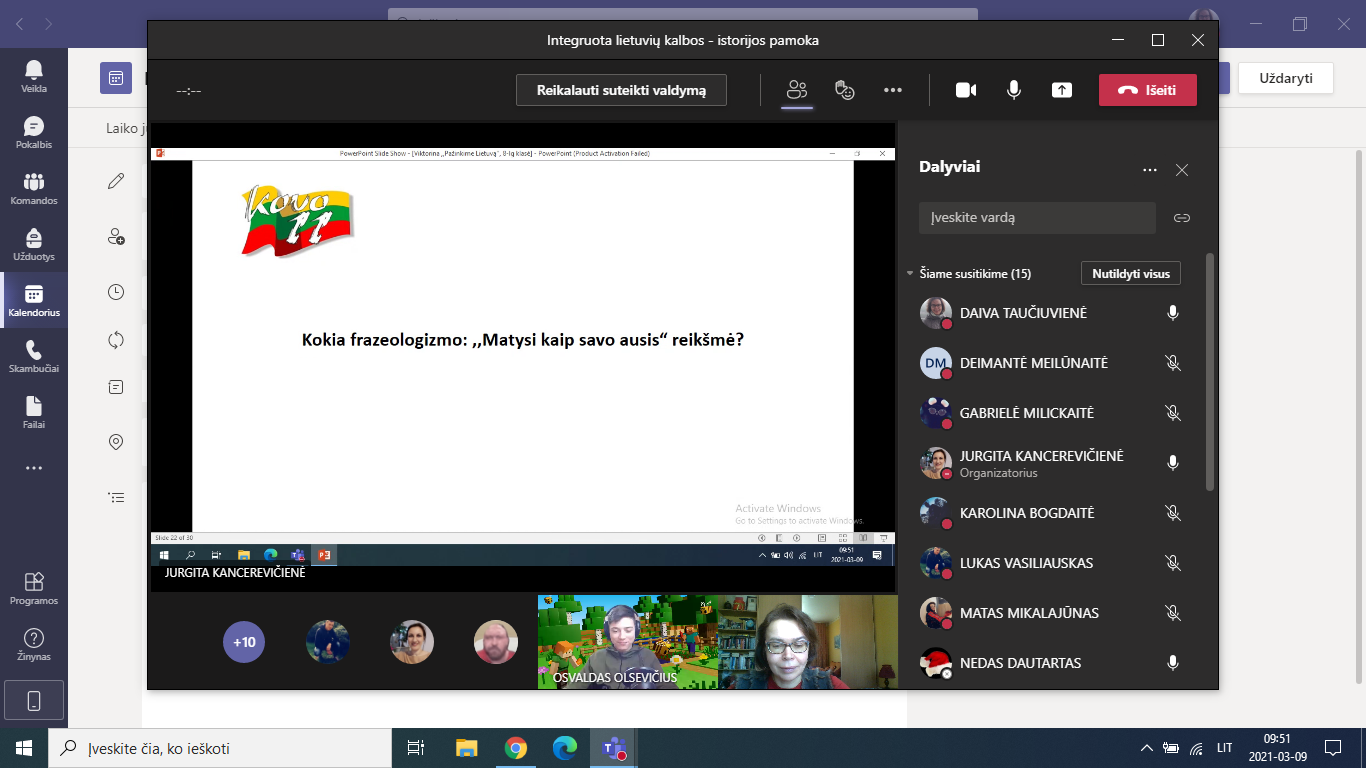The height and width of the screenshot is (768, 1366).
Task: Open Programos apps store
Action: [34, 588]
